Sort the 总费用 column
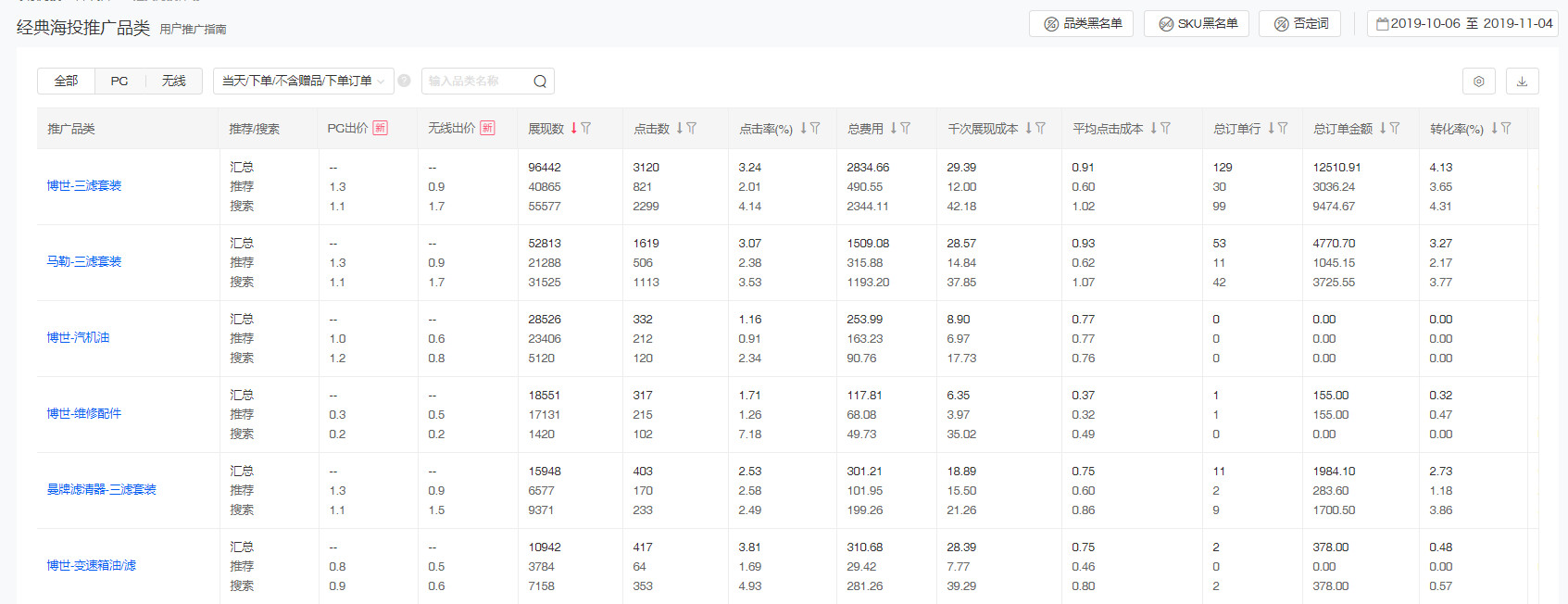1568x604 pixels. pos(894,129)
